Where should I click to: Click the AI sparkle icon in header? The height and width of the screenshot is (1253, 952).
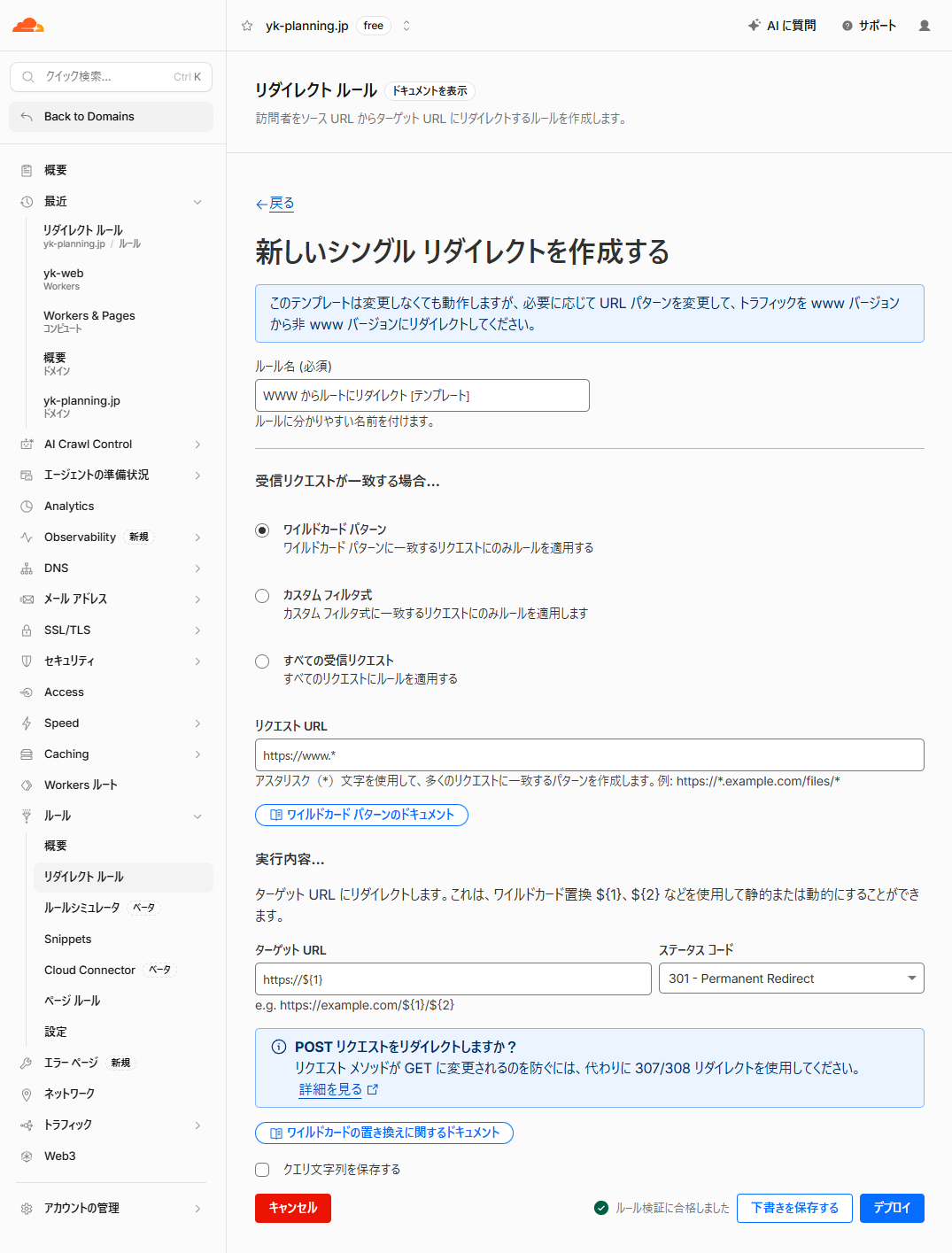point(754,26)
